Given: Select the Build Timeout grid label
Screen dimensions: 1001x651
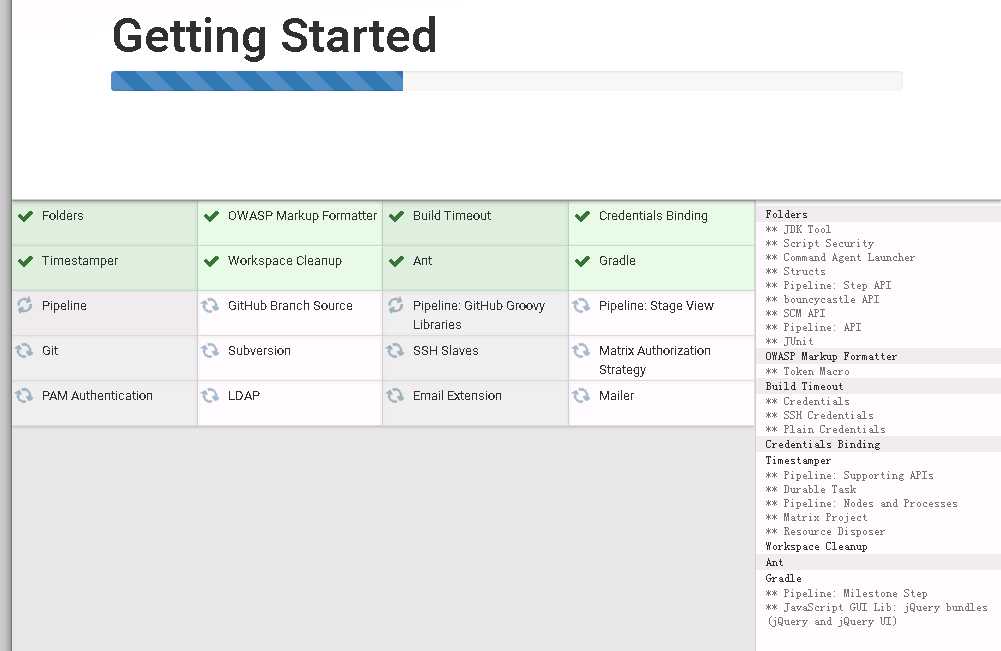Looking at the screenshot, I should click(452, 216).
